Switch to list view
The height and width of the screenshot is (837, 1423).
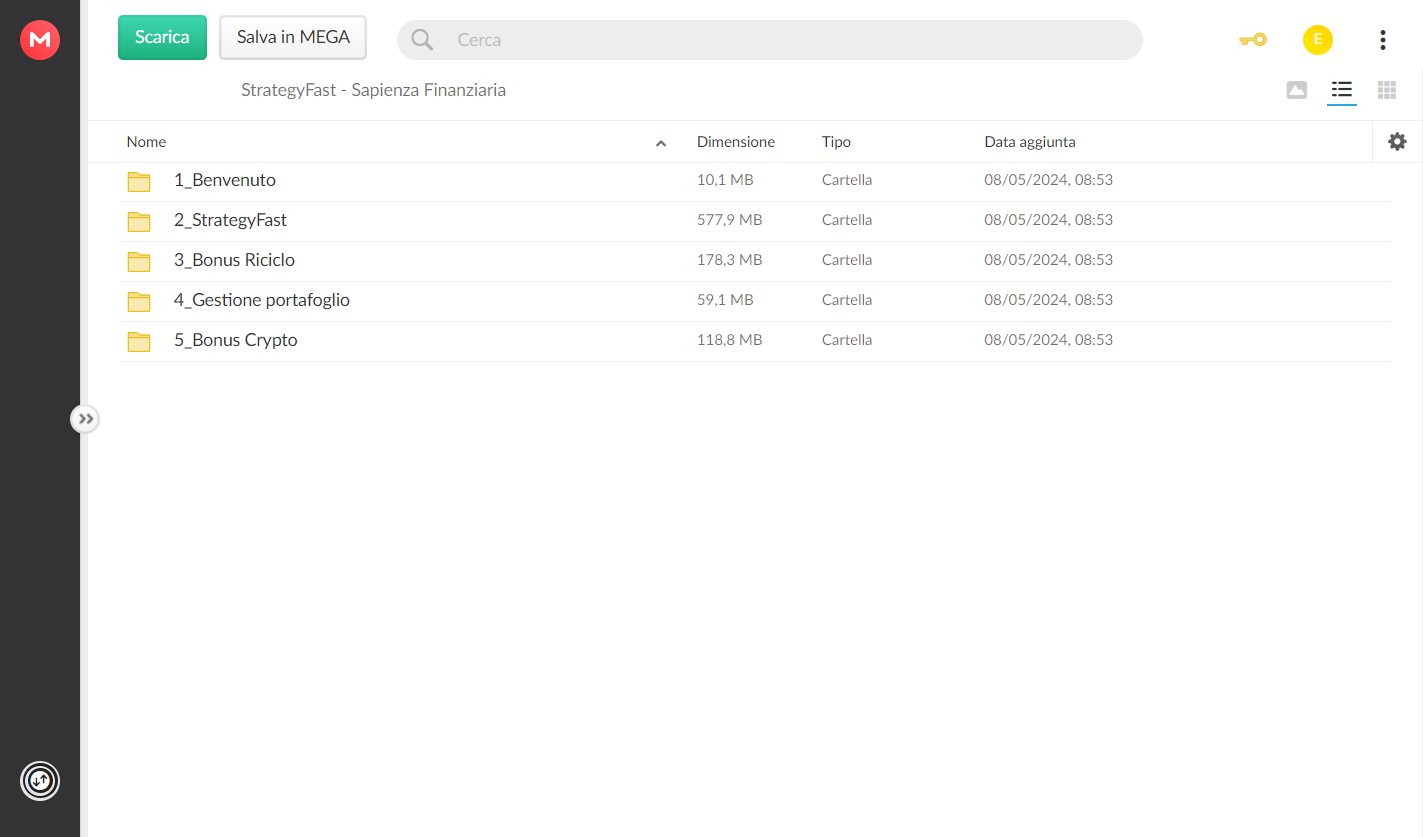pos(1342,90)
